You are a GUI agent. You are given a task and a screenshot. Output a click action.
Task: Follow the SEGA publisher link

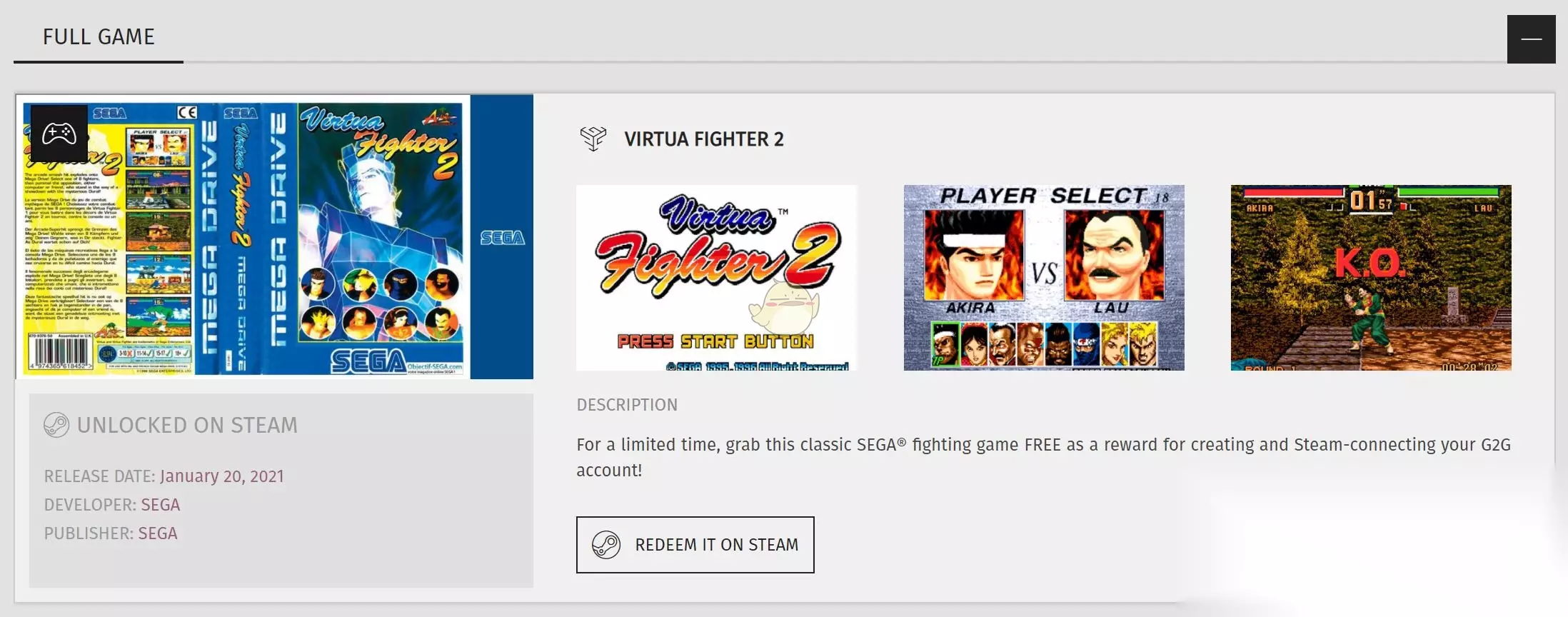click(158, 533)
